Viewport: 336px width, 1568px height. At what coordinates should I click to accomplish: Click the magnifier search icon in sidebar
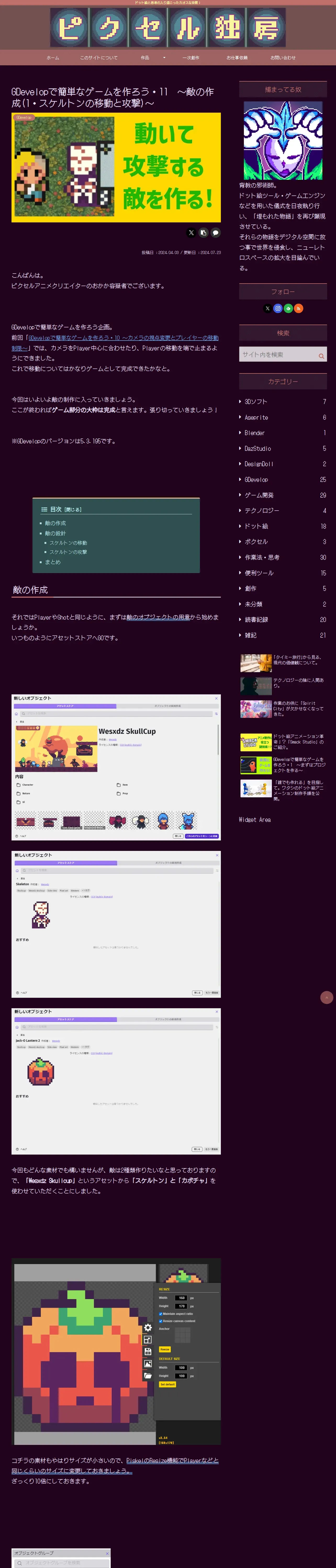coord(321,356)
